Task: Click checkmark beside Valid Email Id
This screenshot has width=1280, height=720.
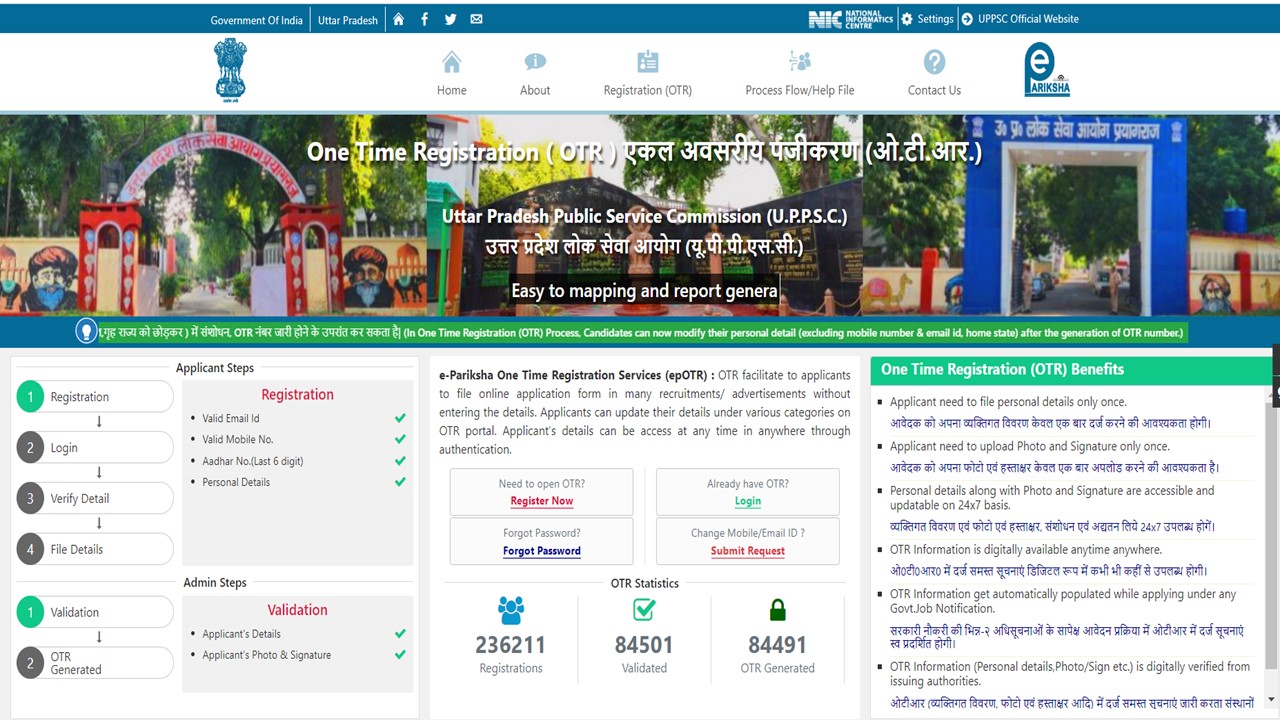Action: pos(400,418)
